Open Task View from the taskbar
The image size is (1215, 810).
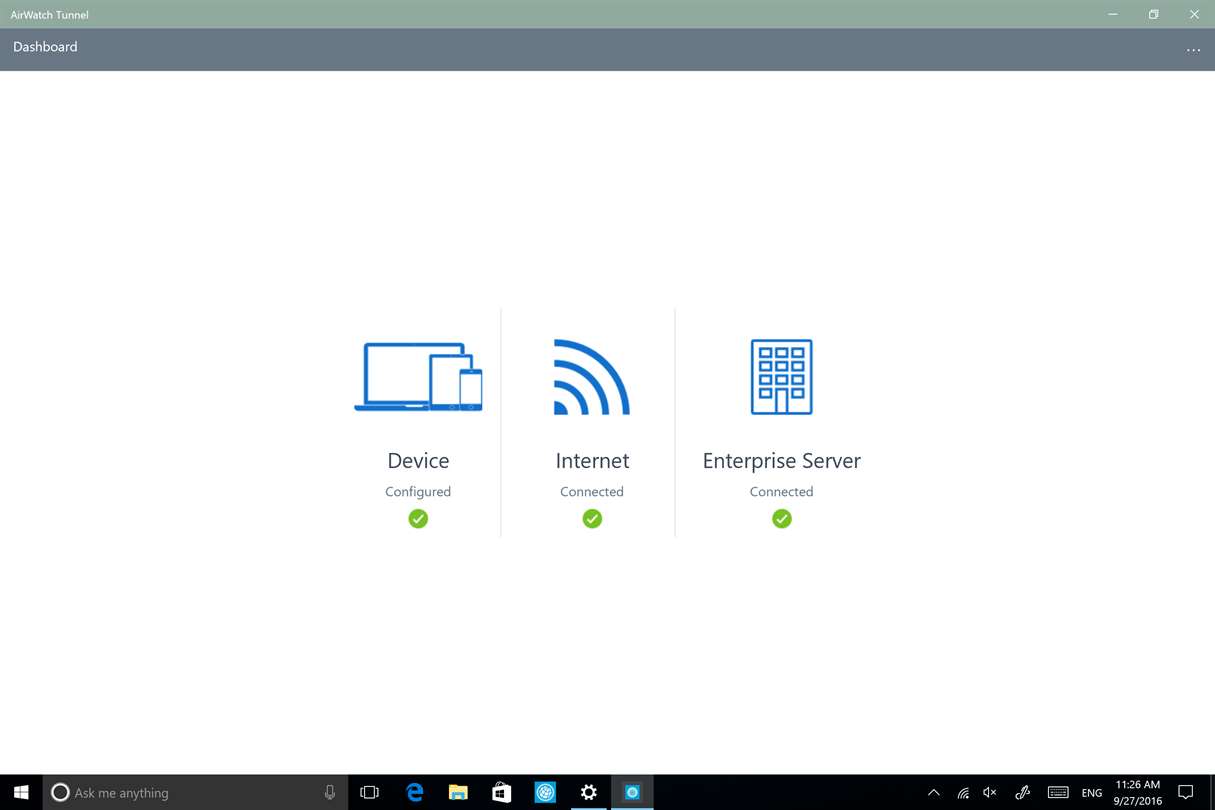coord(369,792)
